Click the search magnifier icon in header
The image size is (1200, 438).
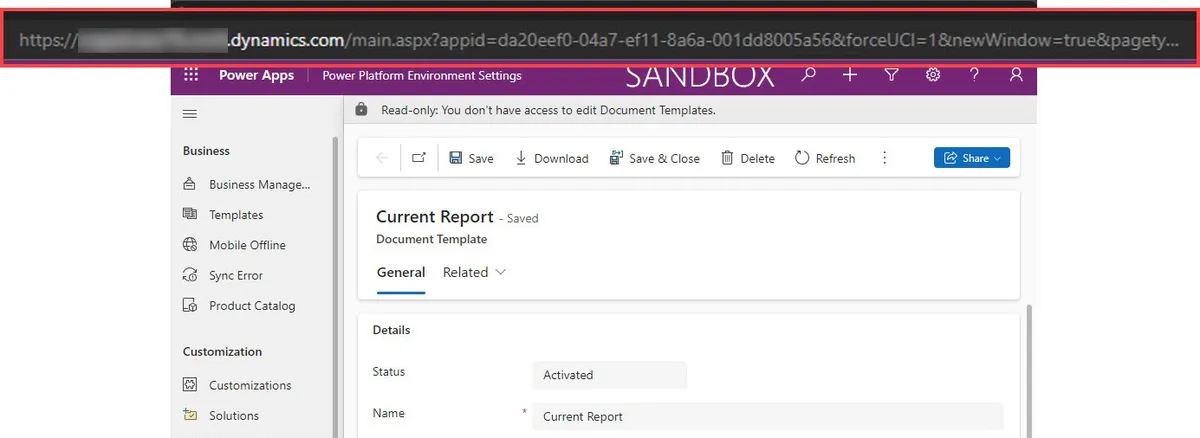click(x=809, y=75)
